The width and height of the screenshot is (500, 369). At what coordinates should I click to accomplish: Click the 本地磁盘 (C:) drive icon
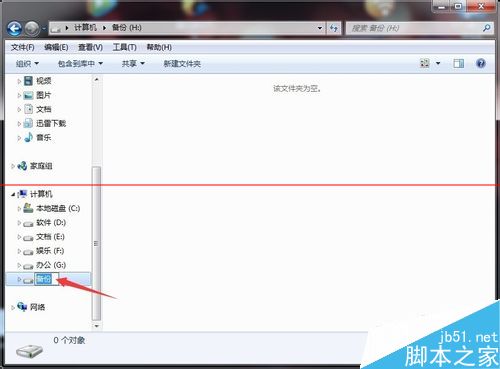[28, 208]
